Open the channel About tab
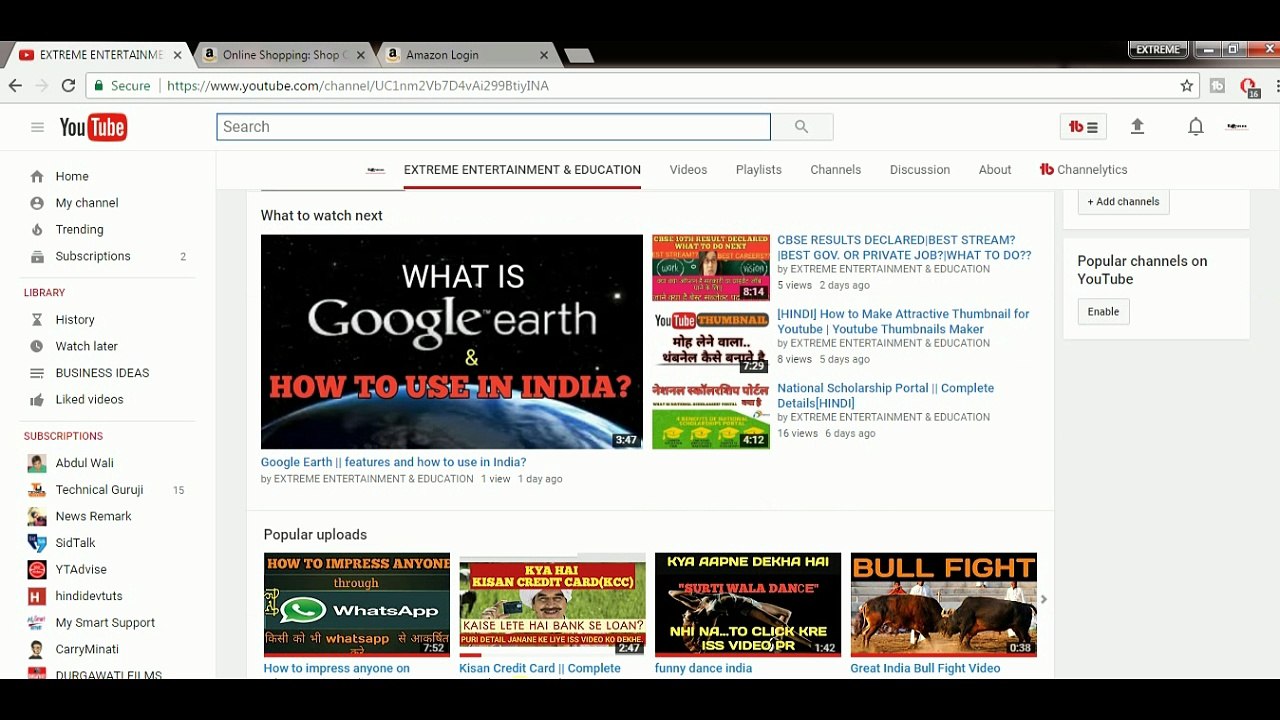 (995, 170)
